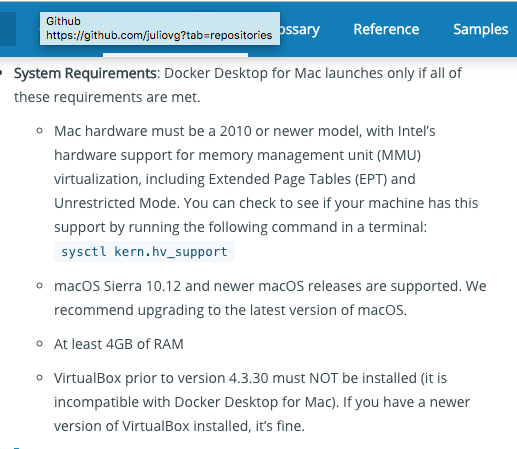This screenshot has width=517, height=449.
Task: Click the 'VirtualBox prior to version 4.3.30' text
Action: [x=161, y=378]
